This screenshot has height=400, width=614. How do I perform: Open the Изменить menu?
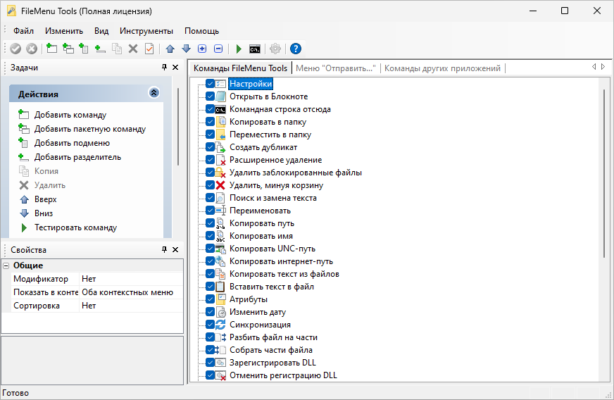click(x=64, y=31)
